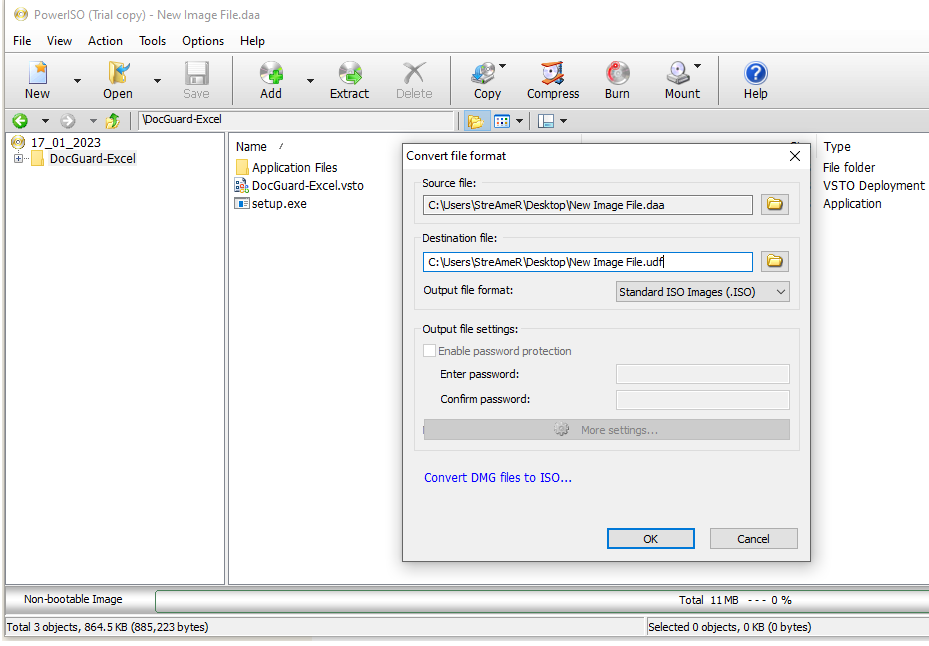Open the View menu
This screenshot has width=929, height=646.
(x=59, y=41)
